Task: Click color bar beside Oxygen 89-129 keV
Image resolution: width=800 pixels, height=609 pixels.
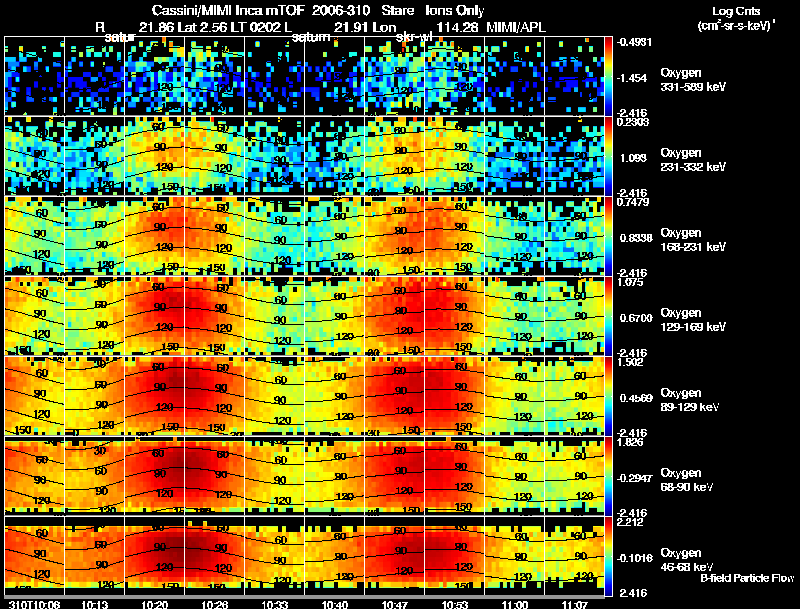Action: (x=608, y=396)
